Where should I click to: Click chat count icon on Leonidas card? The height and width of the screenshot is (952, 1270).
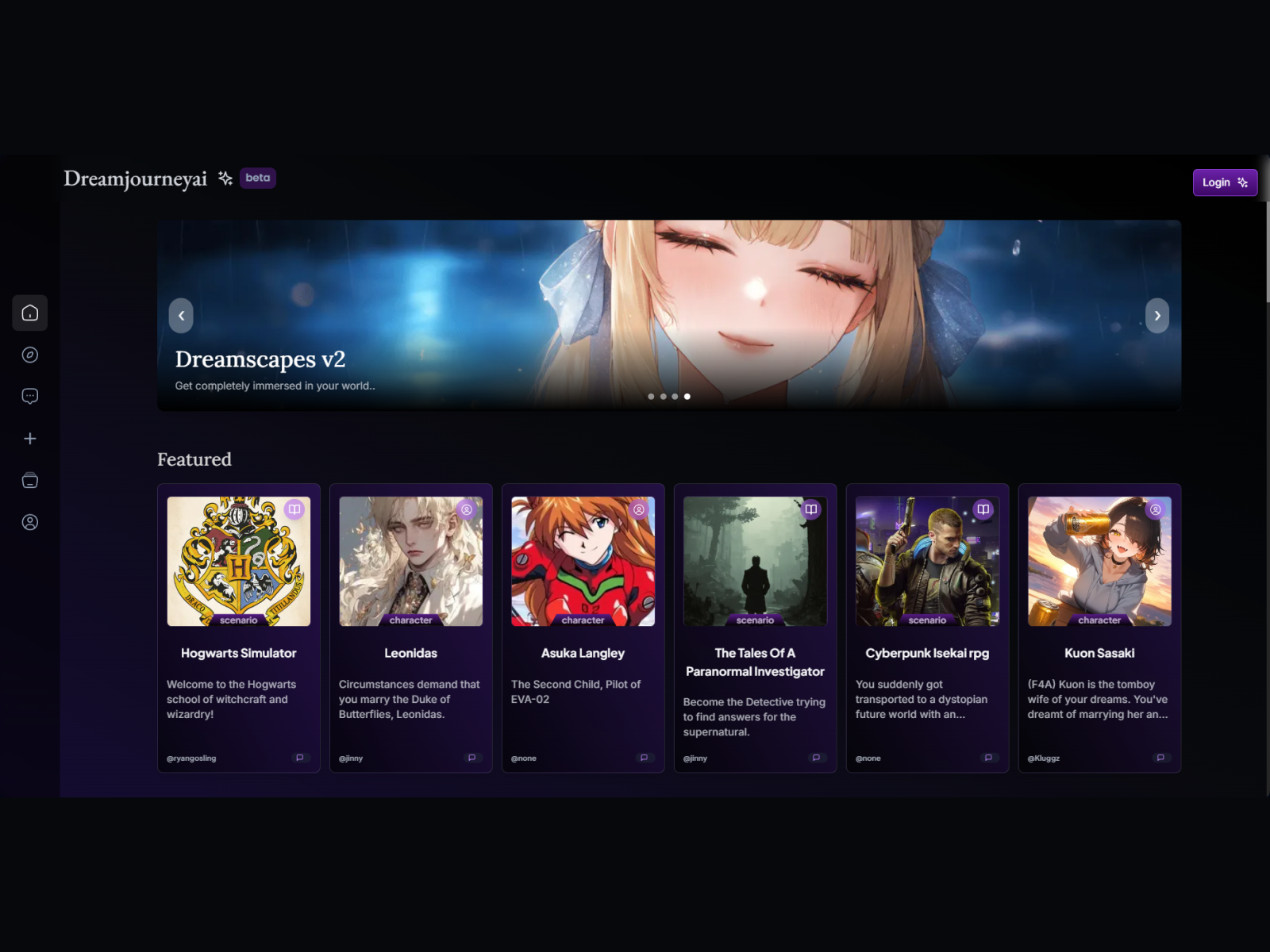(x=472, y=758)
